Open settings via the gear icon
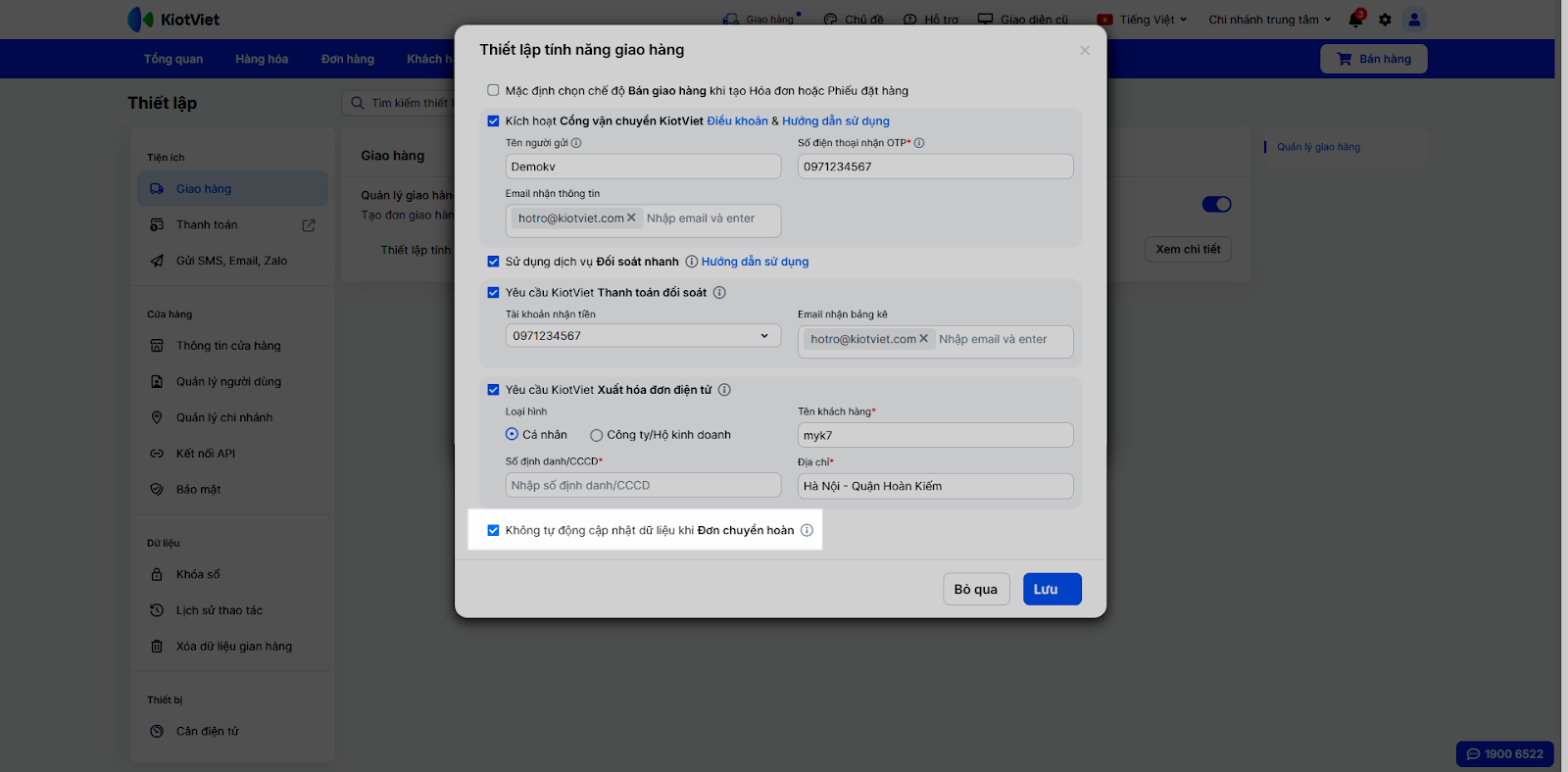The image size is (1568, 772). (1385, 20)
